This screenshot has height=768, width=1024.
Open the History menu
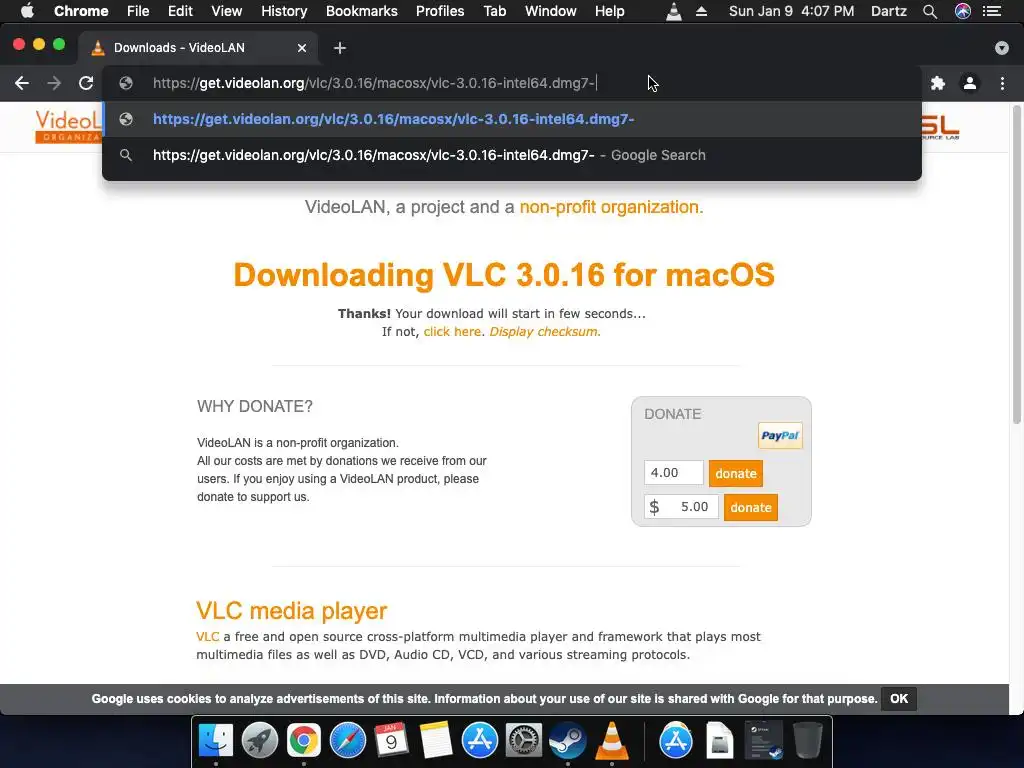tap(284, 11)
